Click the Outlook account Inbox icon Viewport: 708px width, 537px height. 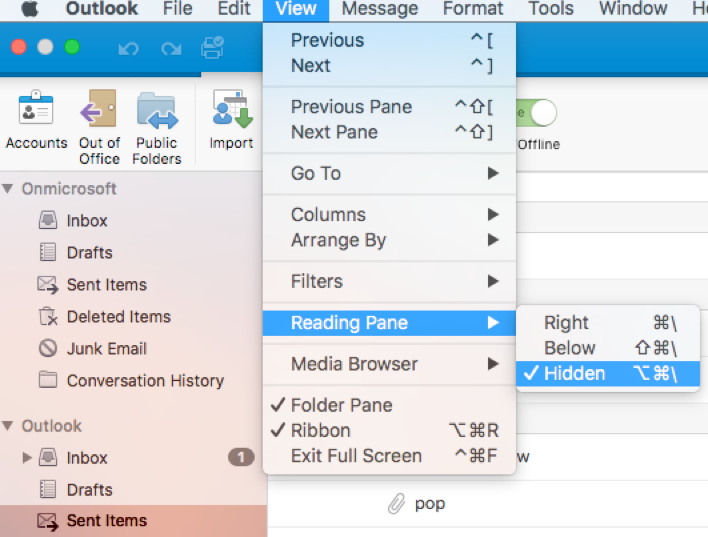pos(48,457)
